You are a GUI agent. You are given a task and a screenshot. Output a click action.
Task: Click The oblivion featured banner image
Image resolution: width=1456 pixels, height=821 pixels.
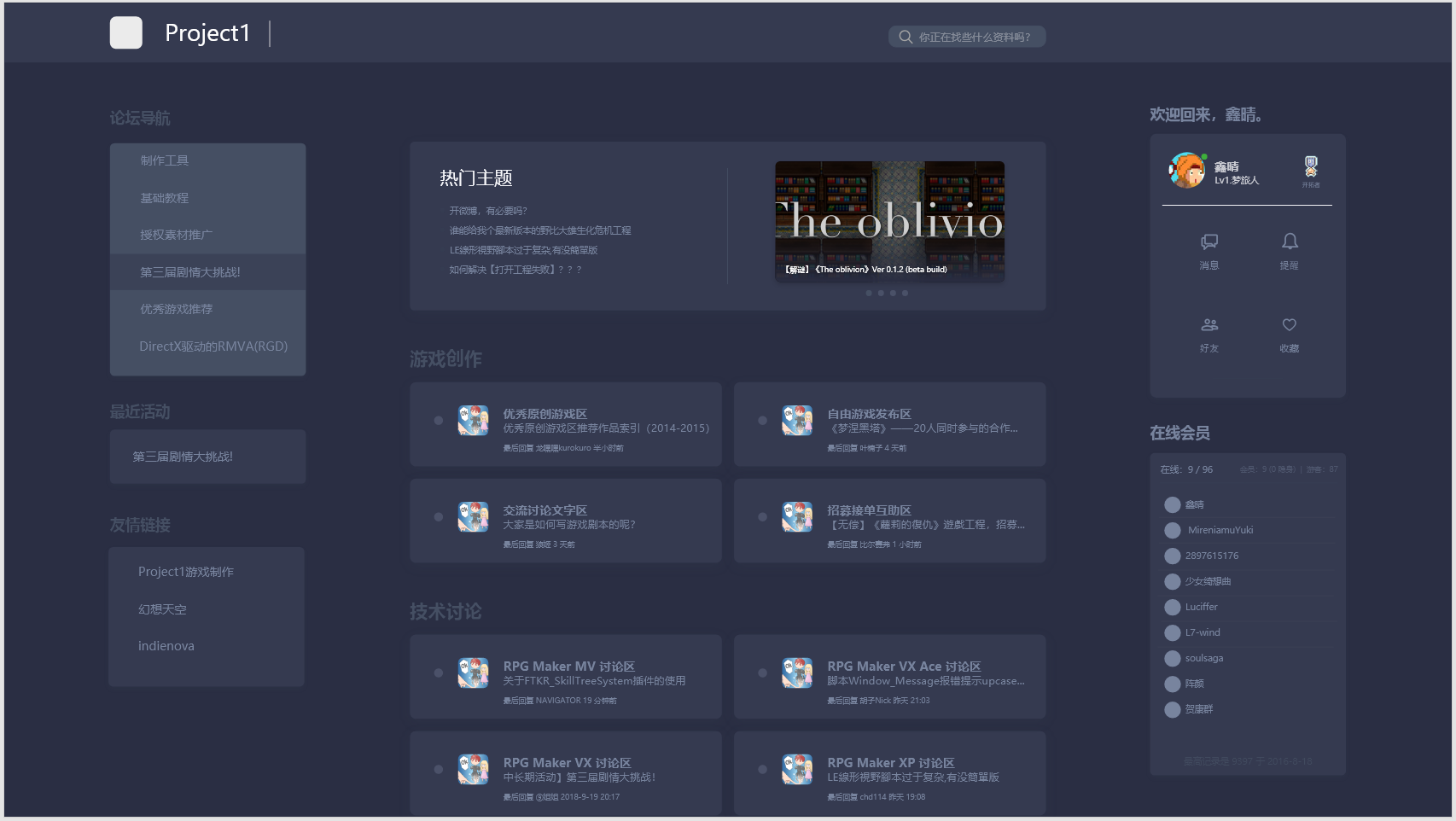point(889,221)
